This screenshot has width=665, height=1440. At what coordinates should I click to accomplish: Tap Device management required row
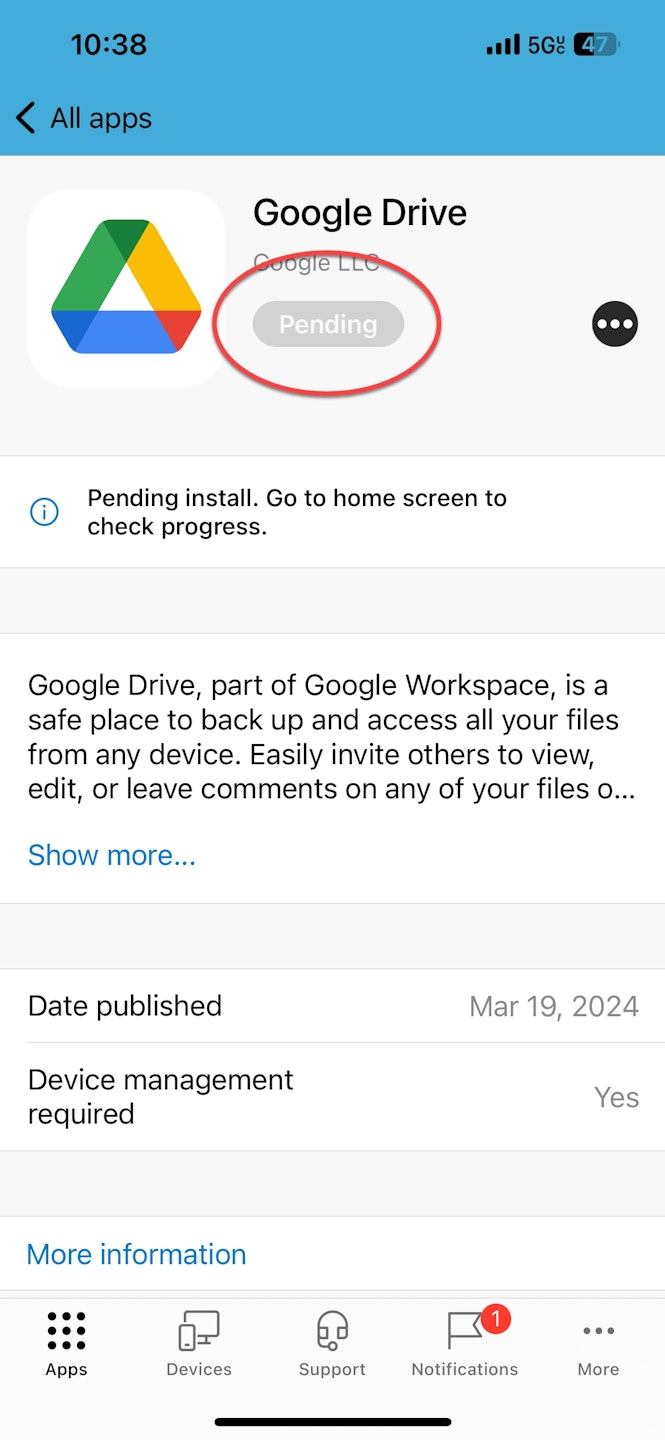[x=332, y=1097]
